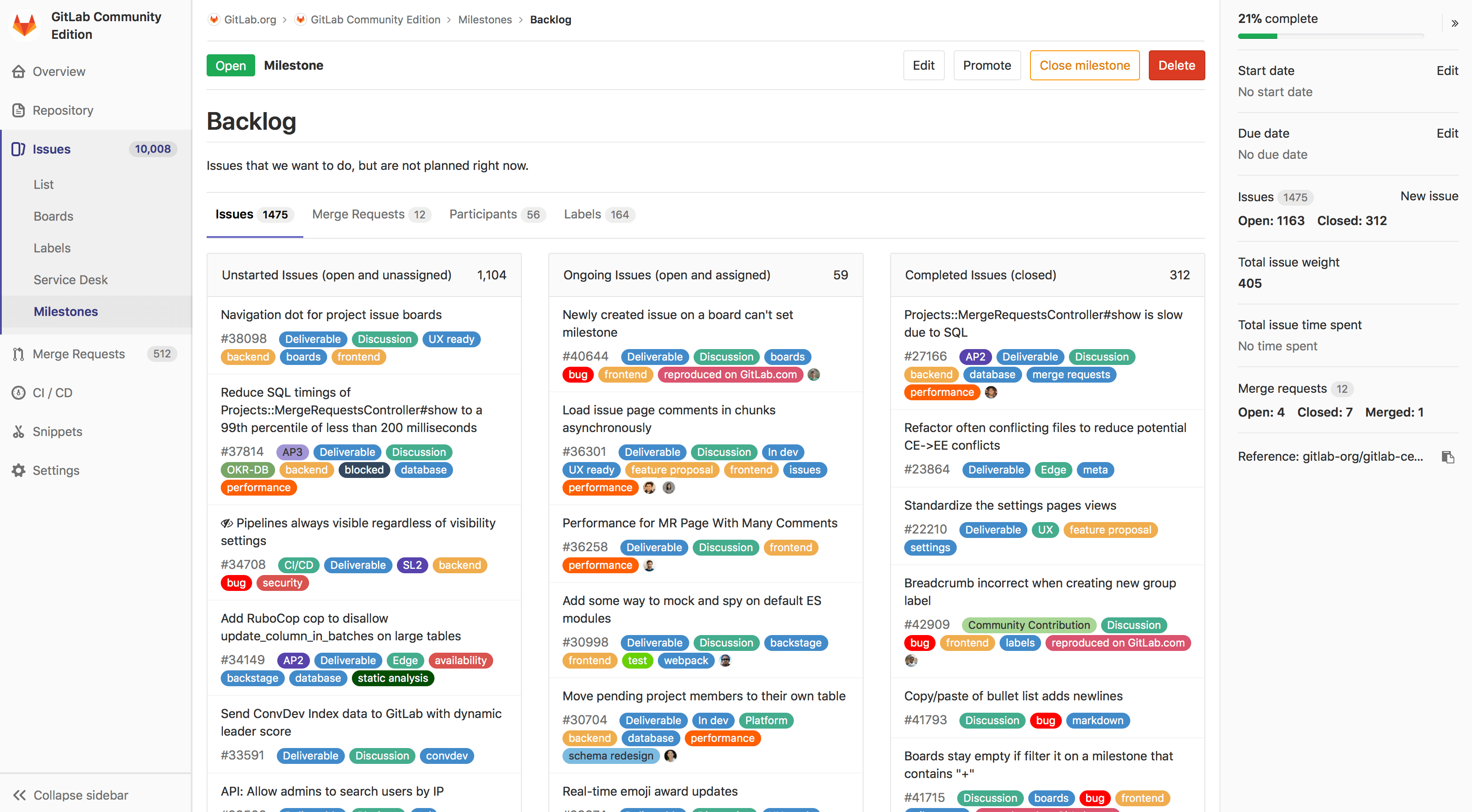
Task: Click the Milestones sidebar icon
Action: [x=65, y=311]
